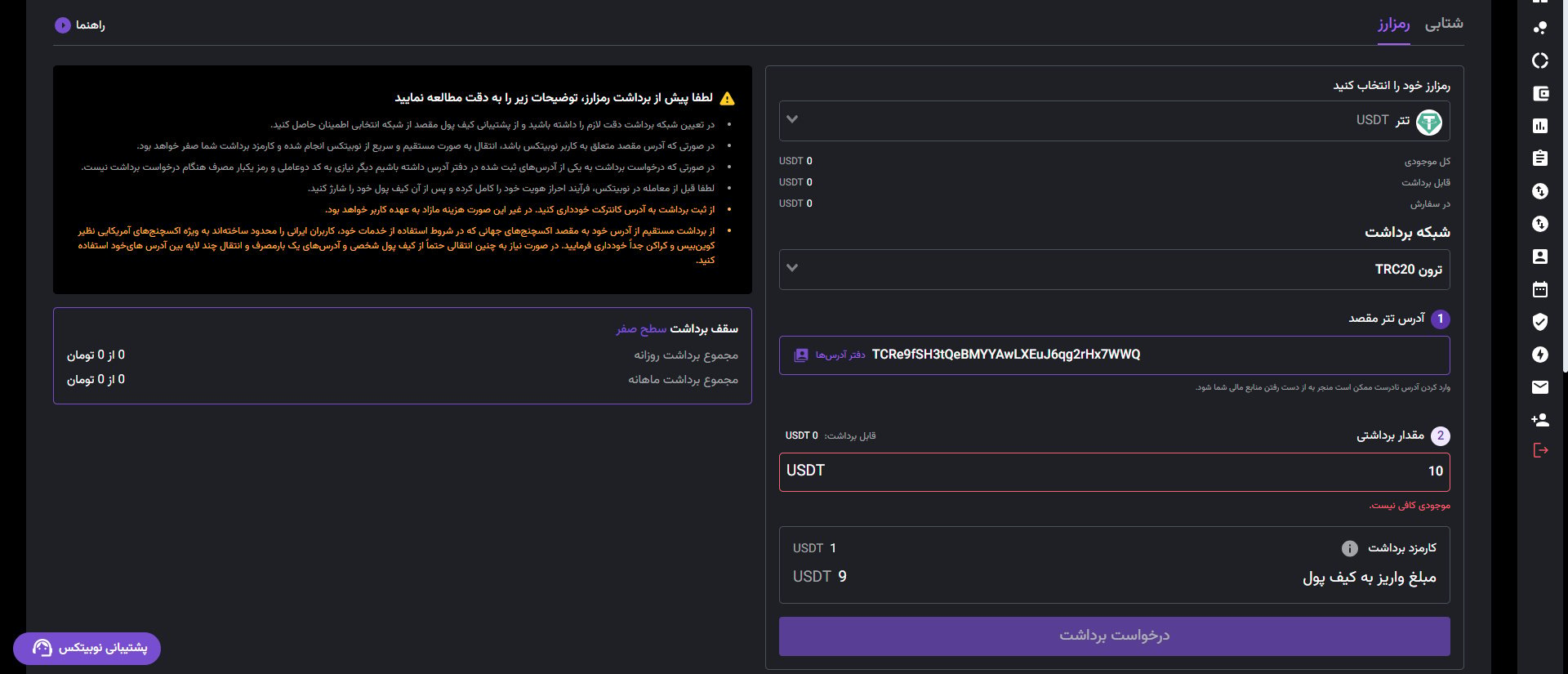Click the سطح صفر level link
The width and height of the screenshot is (1568, 674).
coord(641,328)
